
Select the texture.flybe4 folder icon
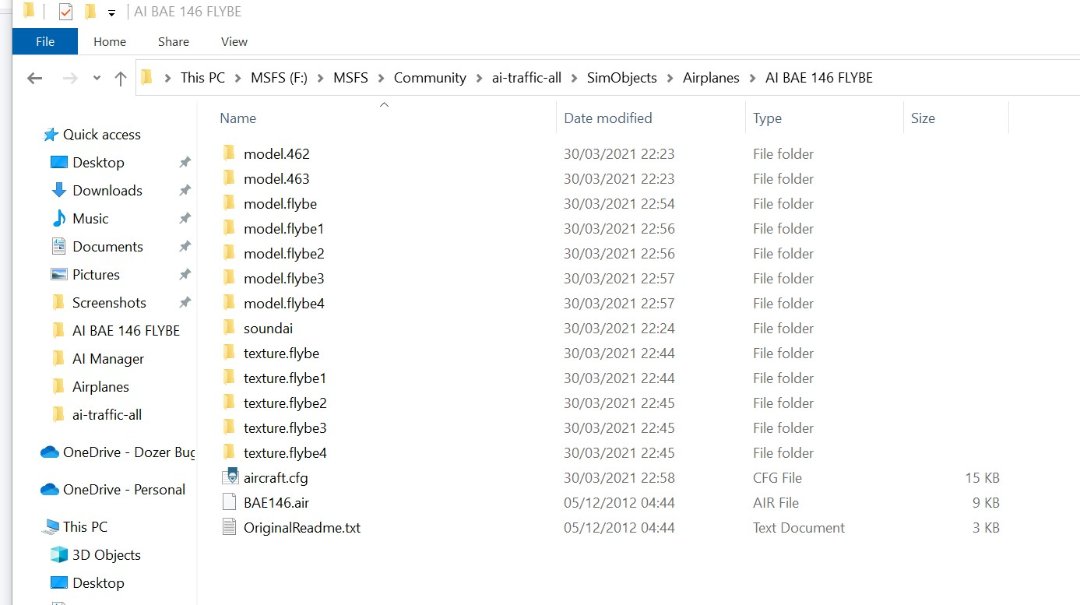click(x=229, y=452)
